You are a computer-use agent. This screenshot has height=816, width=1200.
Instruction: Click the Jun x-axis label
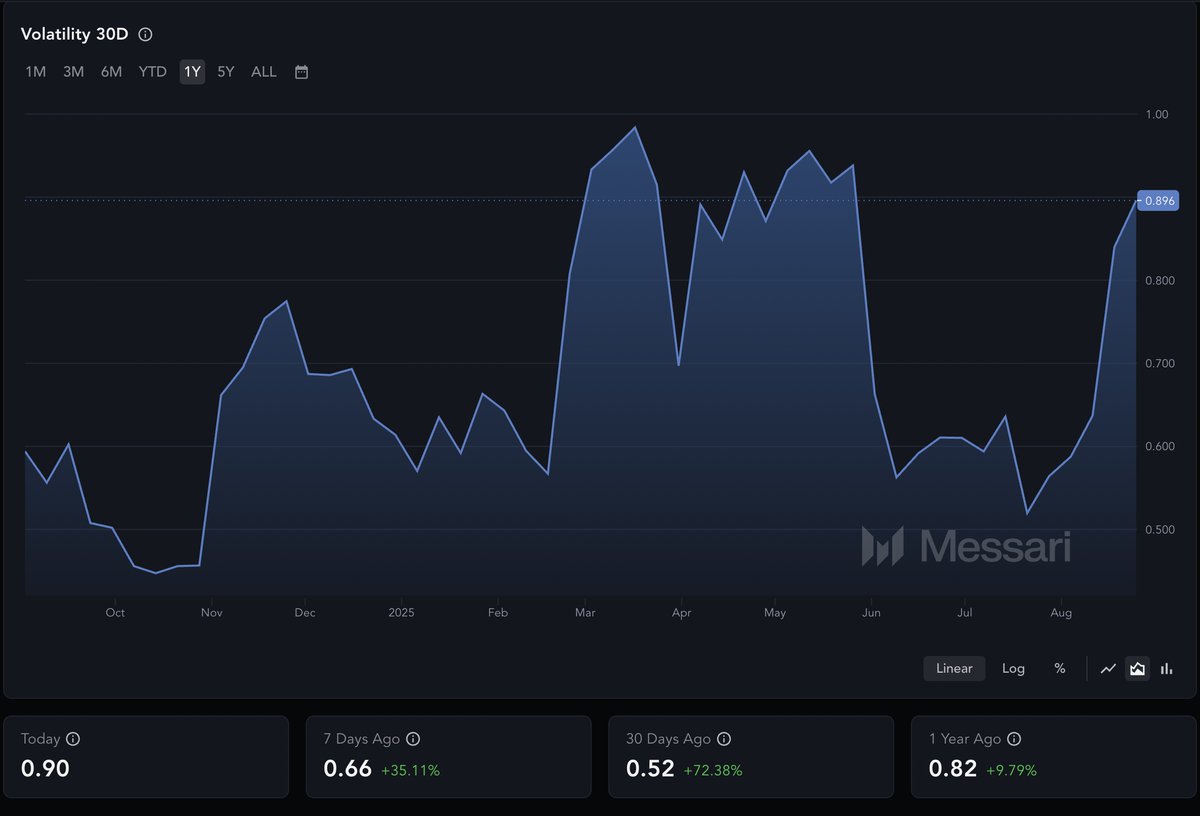(x=871, y=612)
